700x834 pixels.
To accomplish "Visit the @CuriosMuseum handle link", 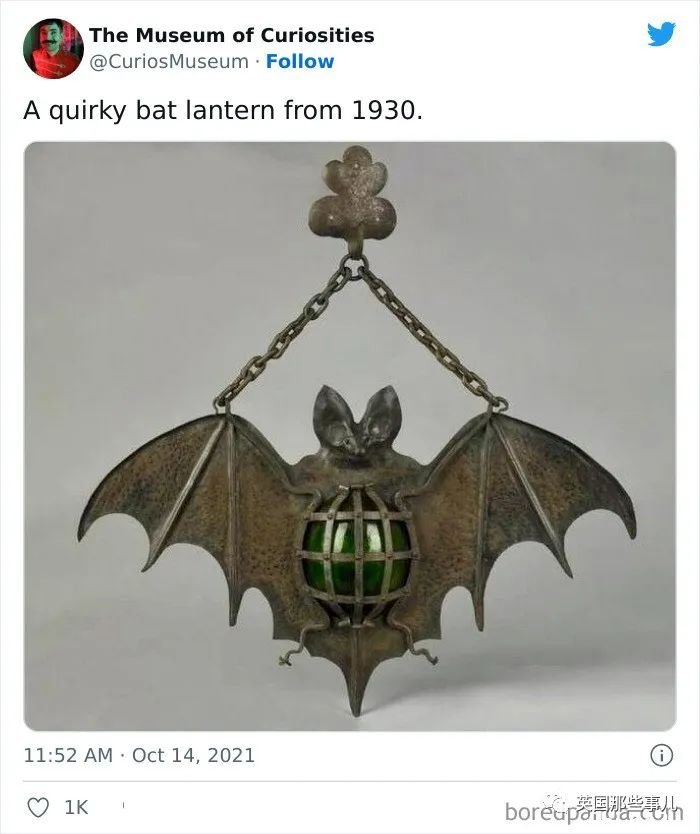I will (169, 62).
